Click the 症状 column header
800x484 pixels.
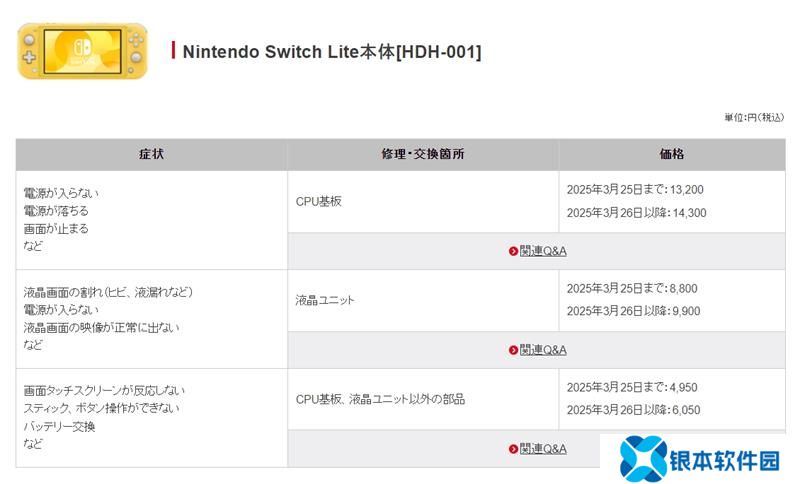click(x=151, y=155)
